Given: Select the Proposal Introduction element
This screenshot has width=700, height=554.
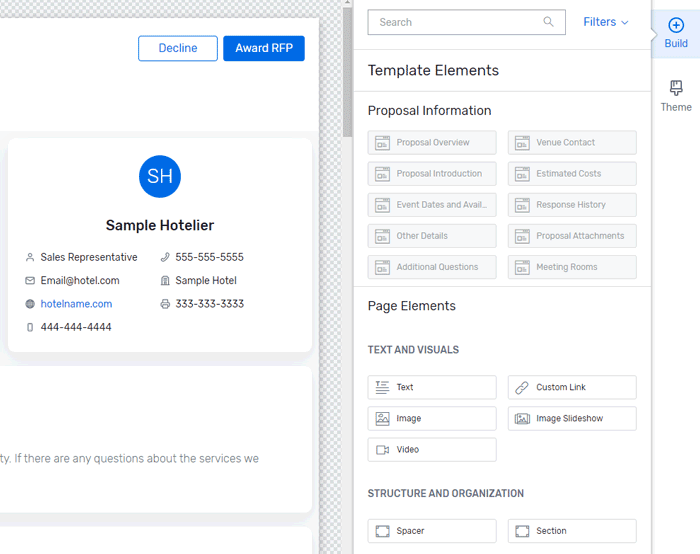Looking at the screenshot, I should [x=432, y=174].
